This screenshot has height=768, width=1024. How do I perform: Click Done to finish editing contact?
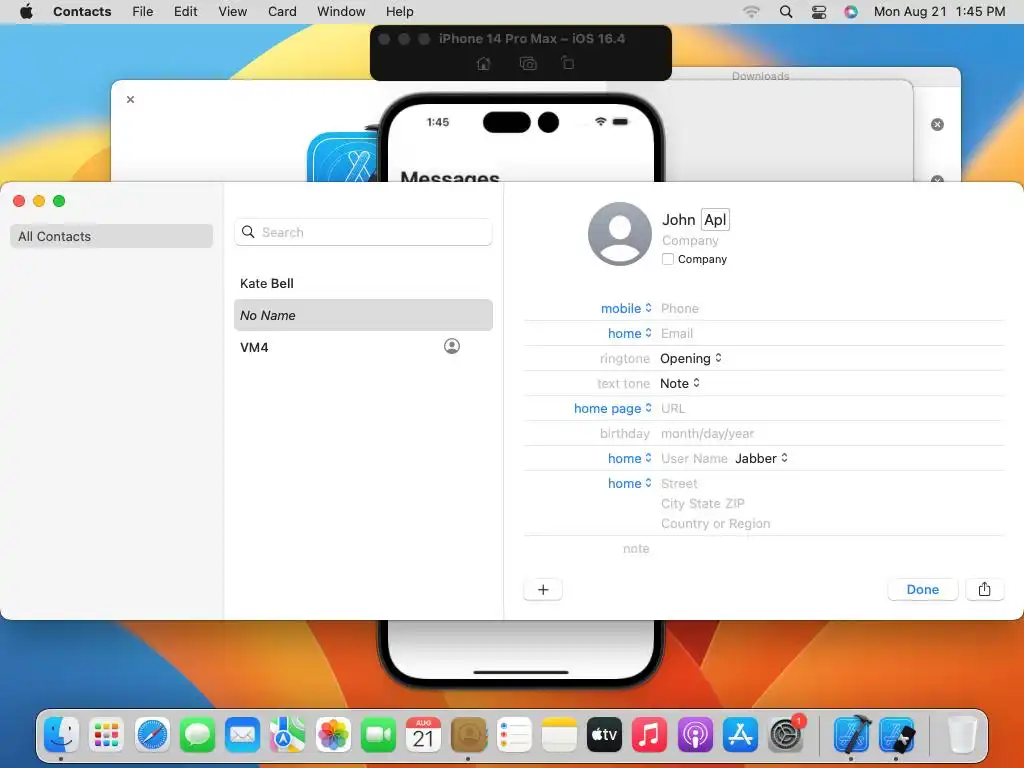pyautogui.click(x=922, y=590)
